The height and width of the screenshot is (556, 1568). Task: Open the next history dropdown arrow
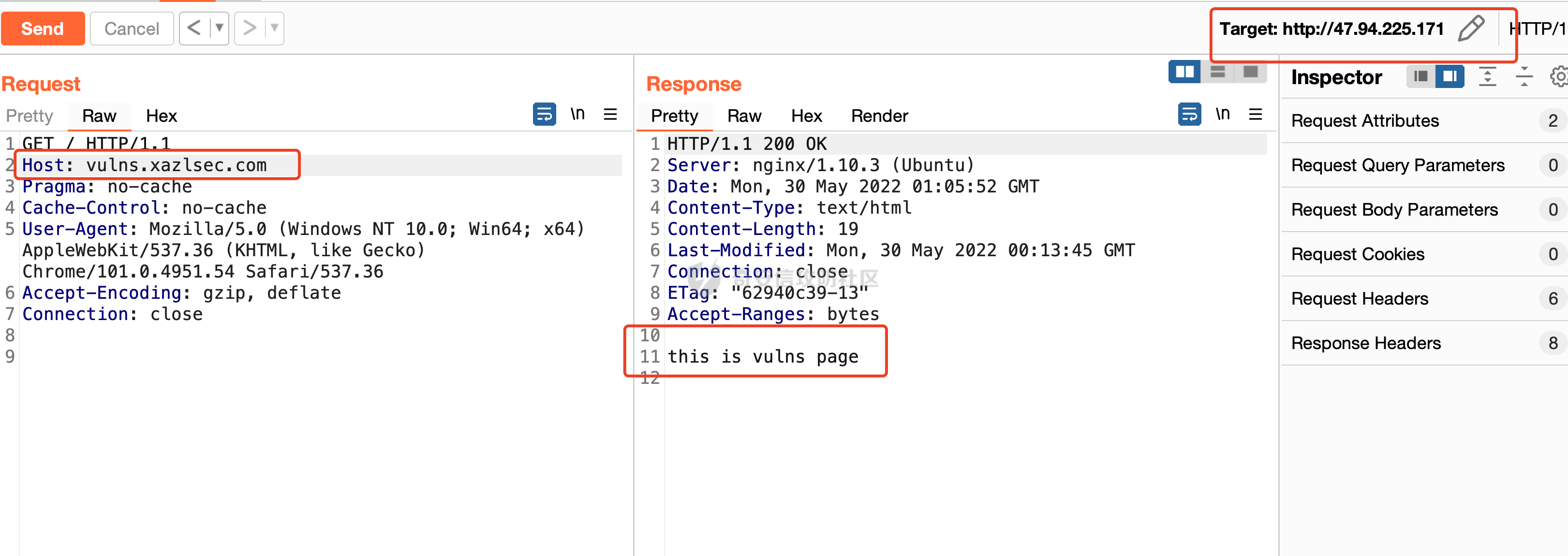[275, 28]
